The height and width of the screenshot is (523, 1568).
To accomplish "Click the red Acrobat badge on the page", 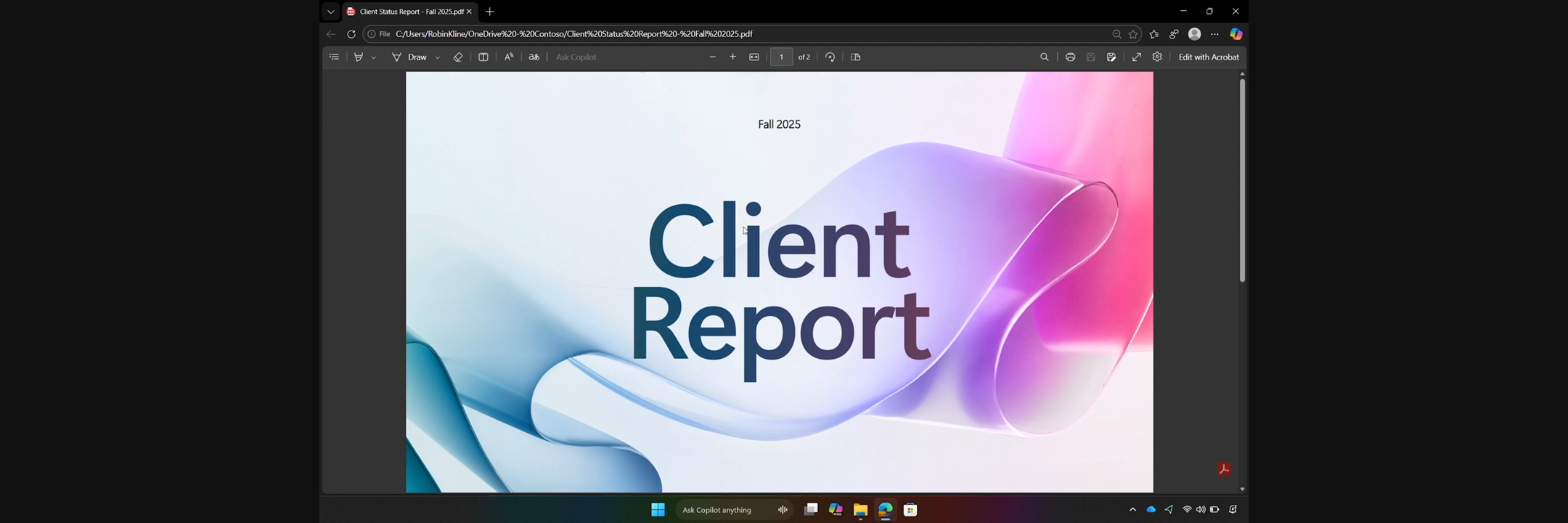I will 1224,469.
